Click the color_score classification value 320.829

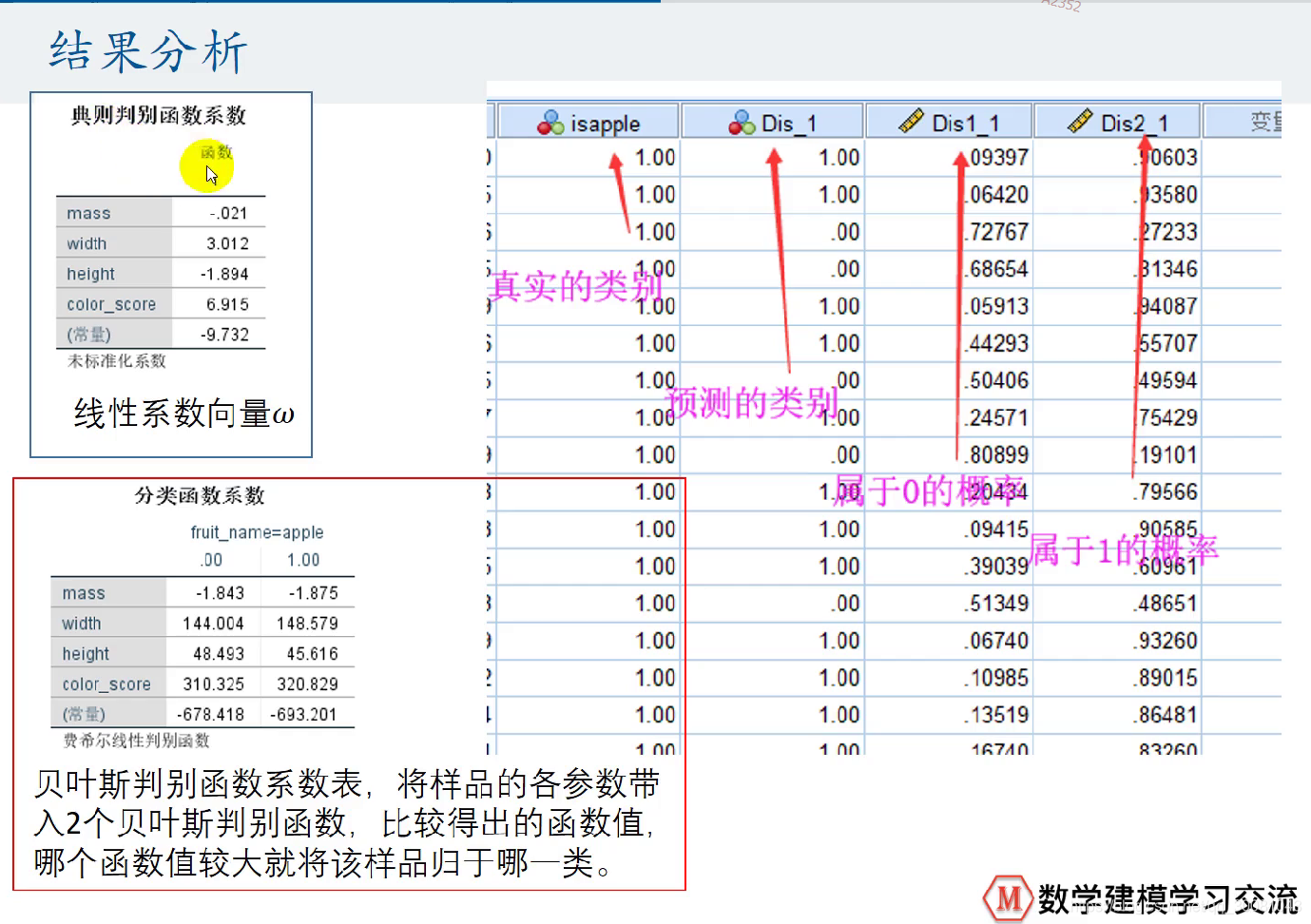[x=307, y=684]
